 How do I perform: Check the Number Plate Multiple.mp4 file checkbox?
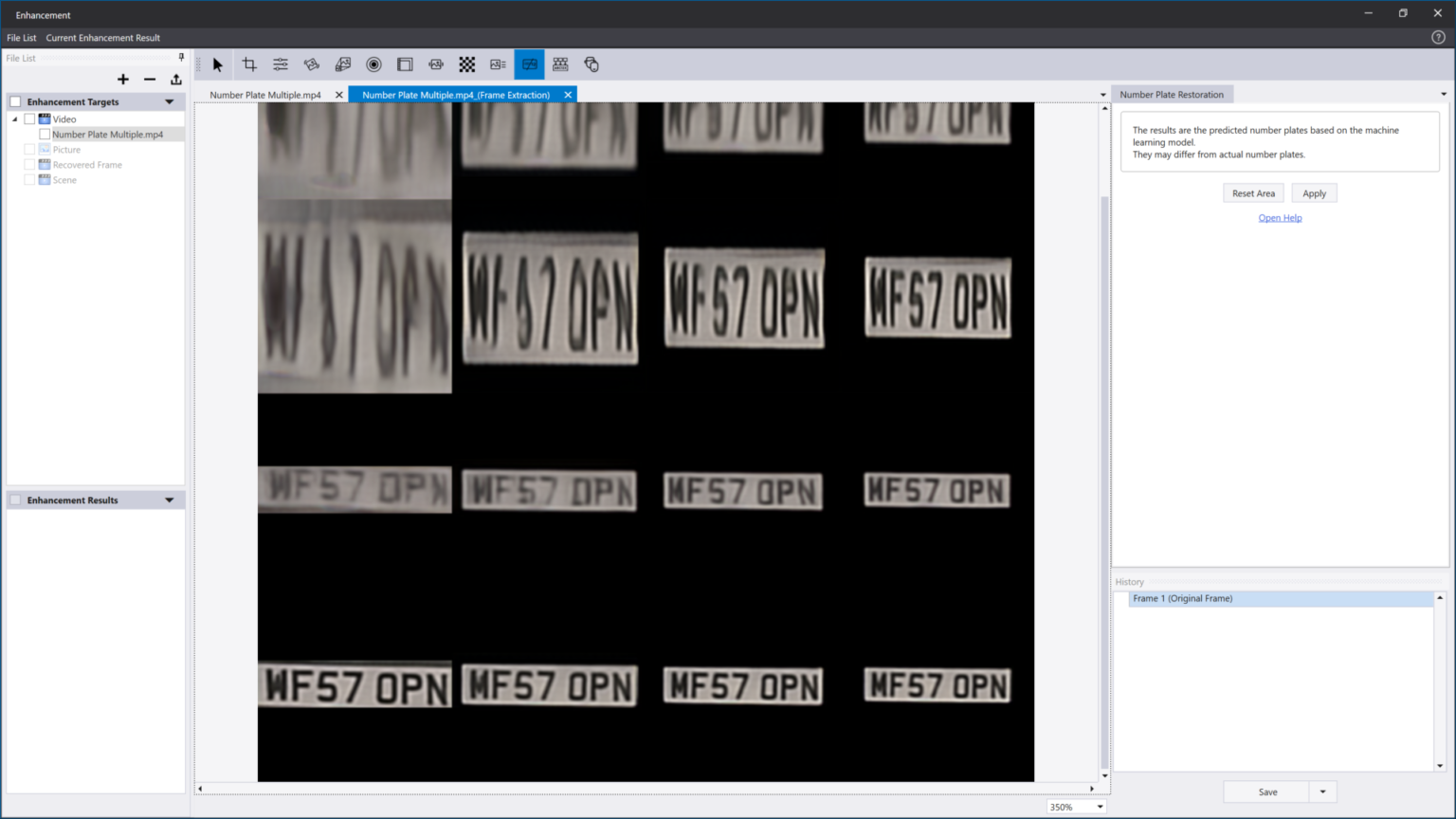coord(45,135)
